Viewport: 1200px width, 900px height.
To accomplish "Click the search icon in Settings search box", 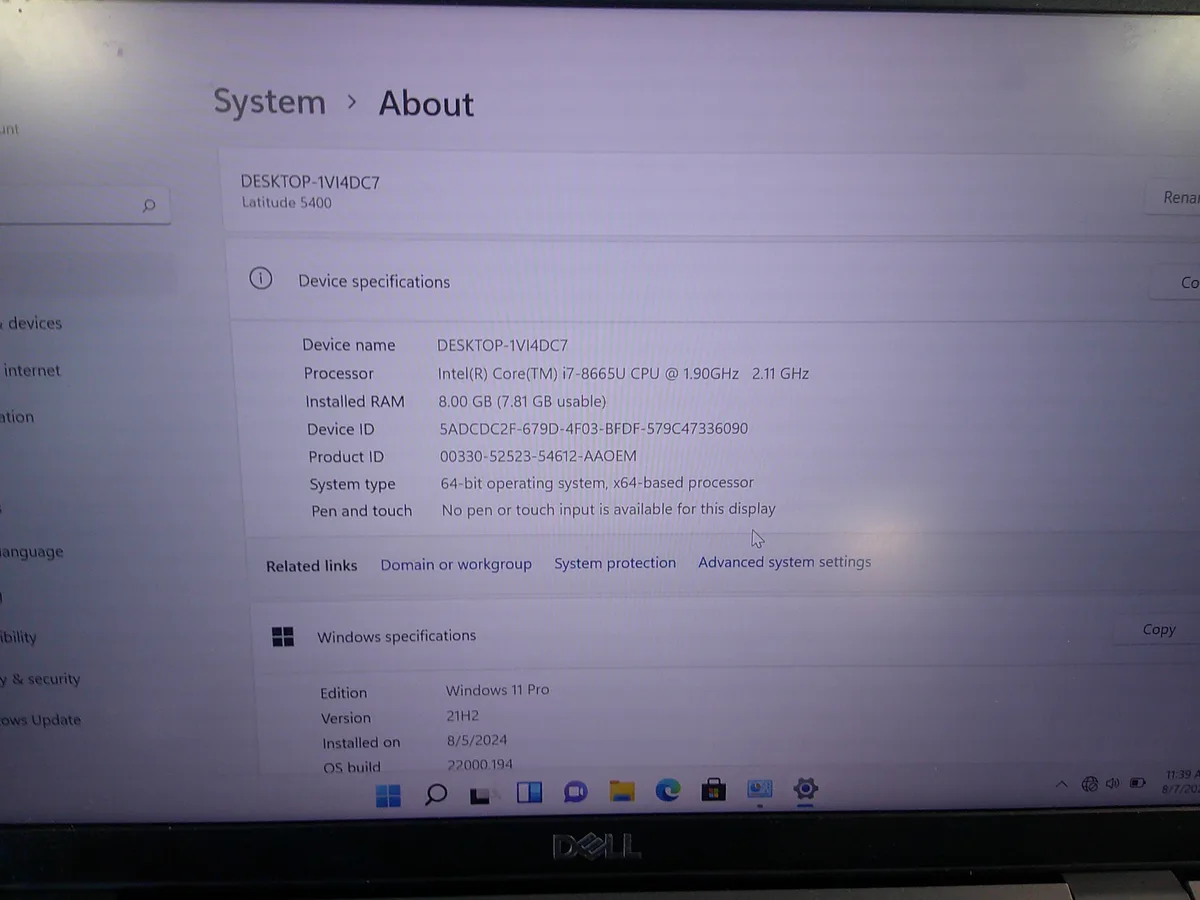I will (x=149, y=206).
